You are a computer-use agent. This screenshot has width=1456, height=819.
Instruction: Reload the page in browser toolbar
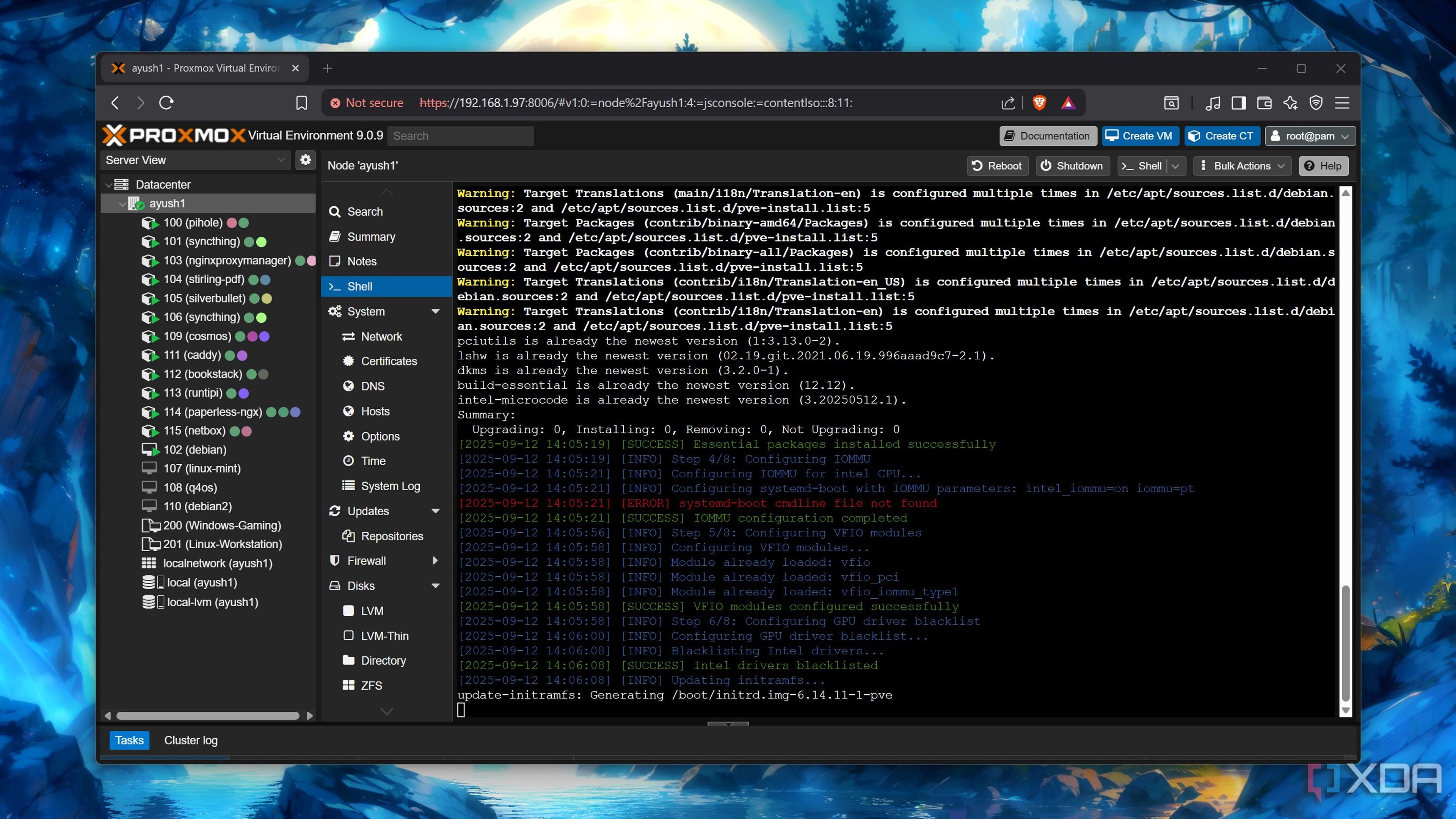pyautogui.click(x=166, y=103)
